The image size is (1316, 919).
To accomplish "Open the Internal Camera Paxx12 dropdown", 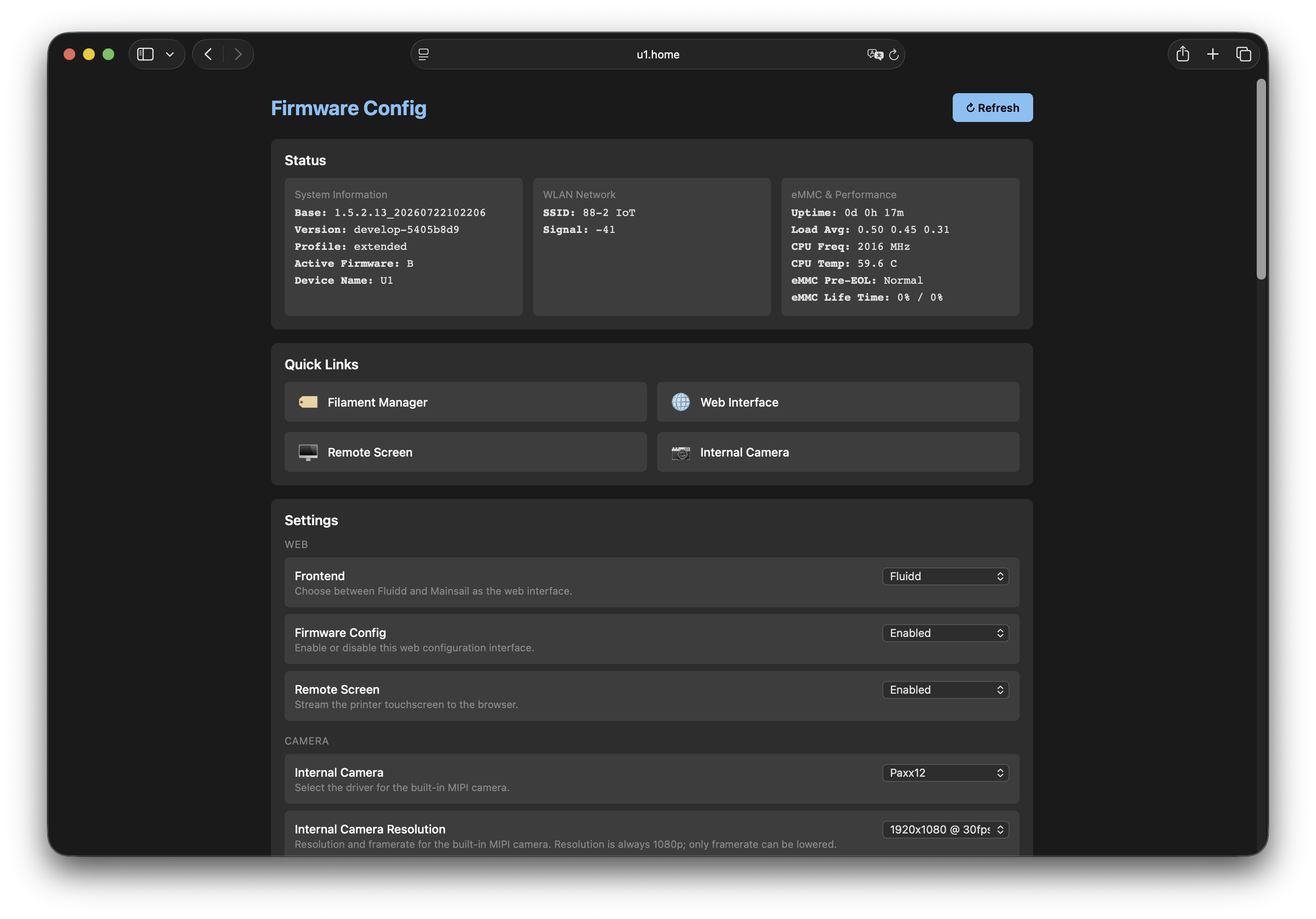I will coord(945,772).
